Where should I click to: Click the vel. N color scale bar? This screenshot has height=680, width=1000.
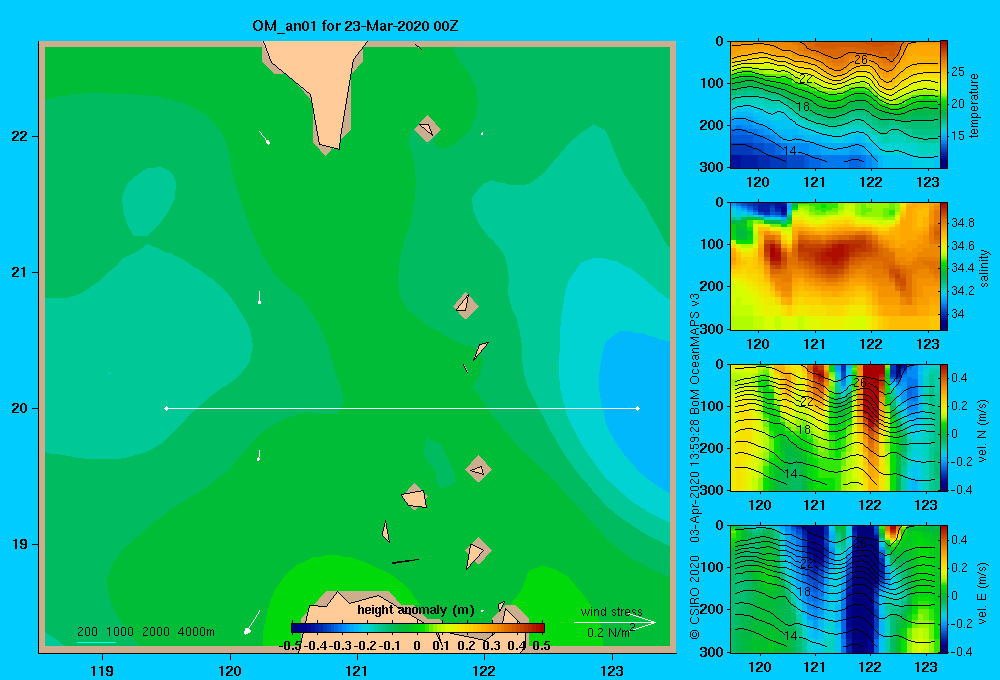pos(944,427)
